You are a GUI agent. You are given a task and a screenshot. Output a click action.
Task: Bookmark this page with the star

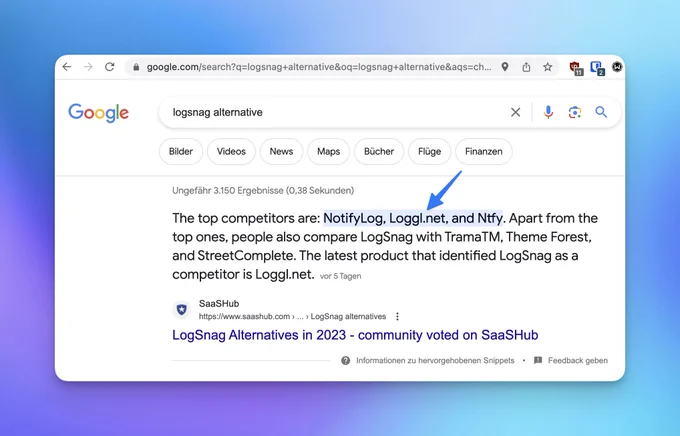(x=548, y=67)
